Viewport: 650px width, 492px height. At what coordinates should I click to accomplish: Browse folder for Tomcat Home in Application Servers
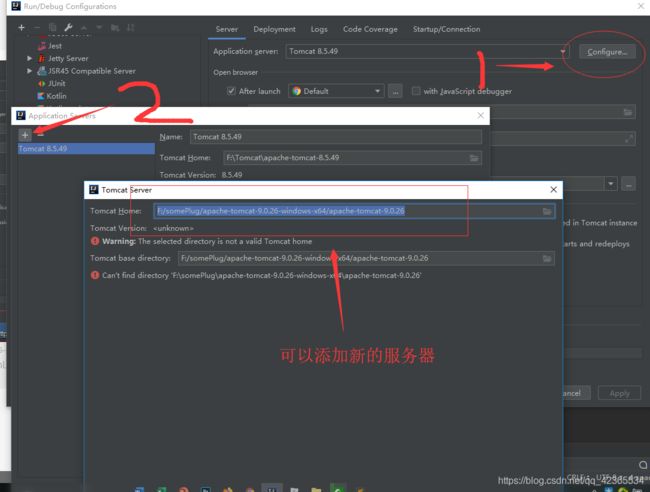(x=474, y=158)
